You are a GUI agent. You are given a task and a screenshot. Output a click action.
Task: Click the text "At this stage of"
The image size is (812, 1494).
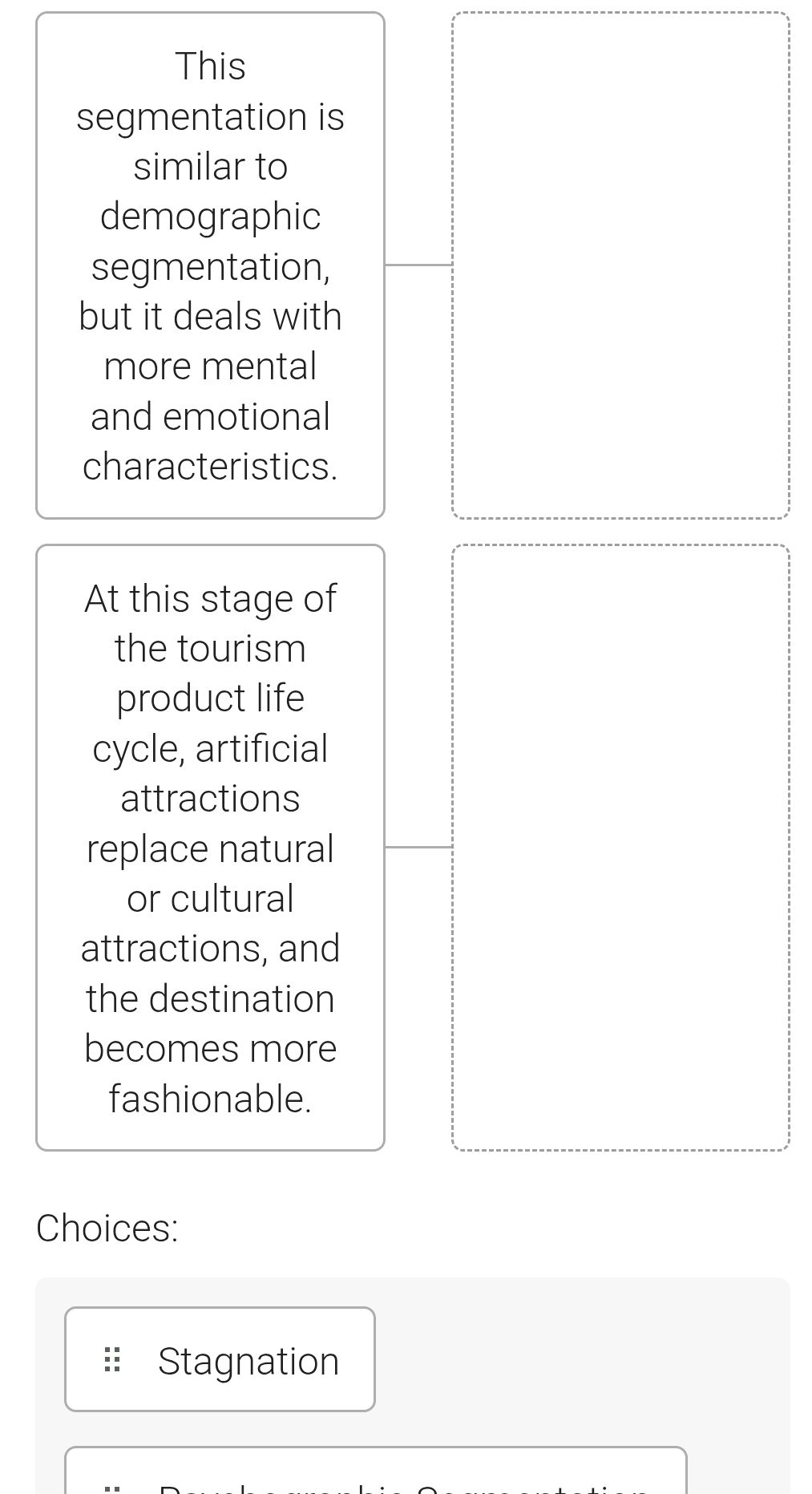210,599
